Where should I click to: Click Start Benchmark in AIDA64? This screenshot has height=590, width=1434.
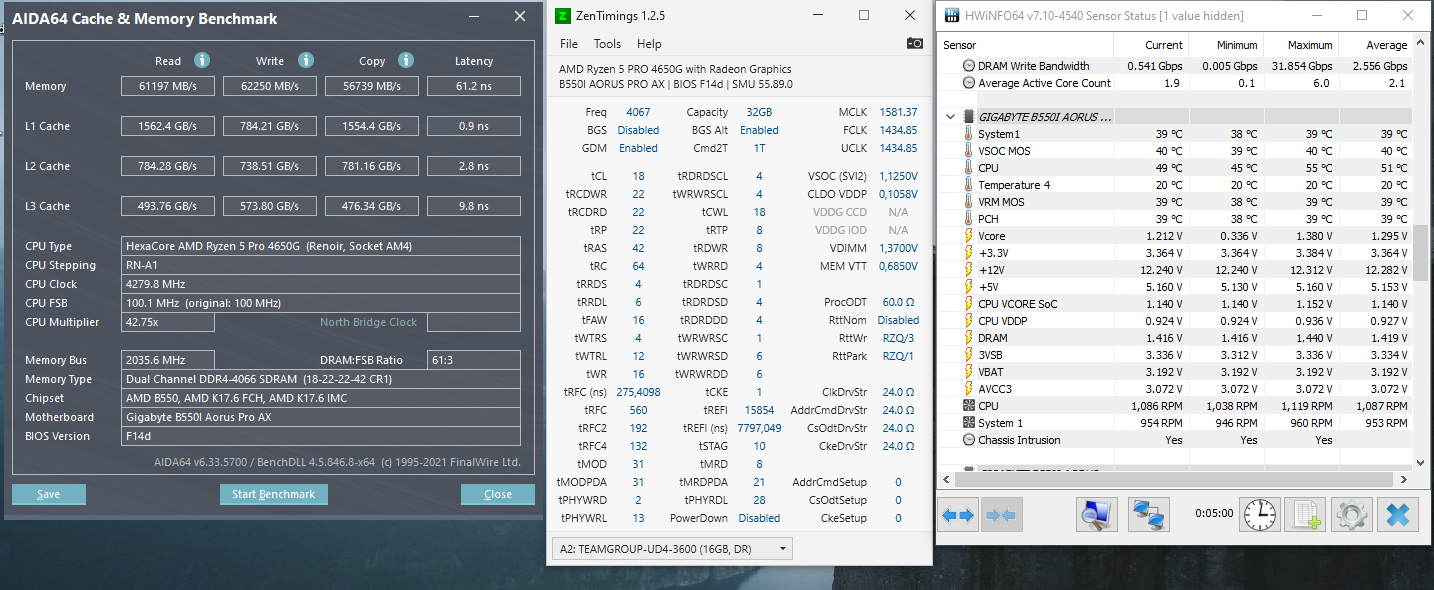coord(273,494)
